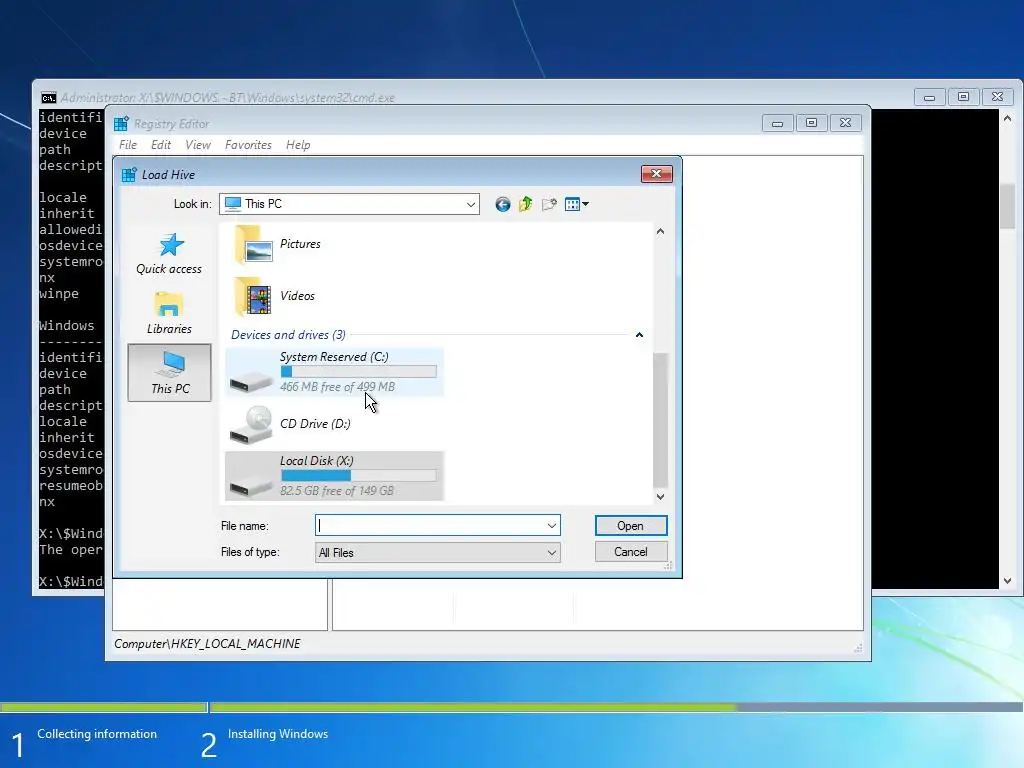Image resolution: width=1024 pixels, height=768 pixels.
Task: Open the Files of type drop-down
Action: 438,552
